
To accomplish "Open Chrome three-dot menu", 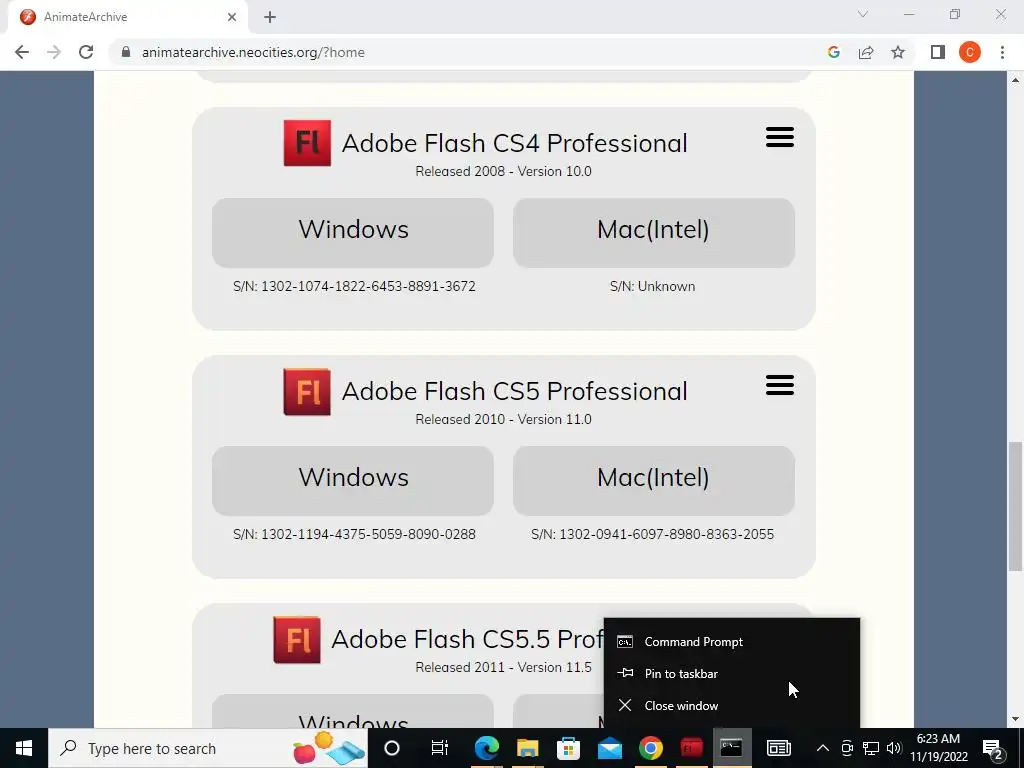I will [1002, 52].
